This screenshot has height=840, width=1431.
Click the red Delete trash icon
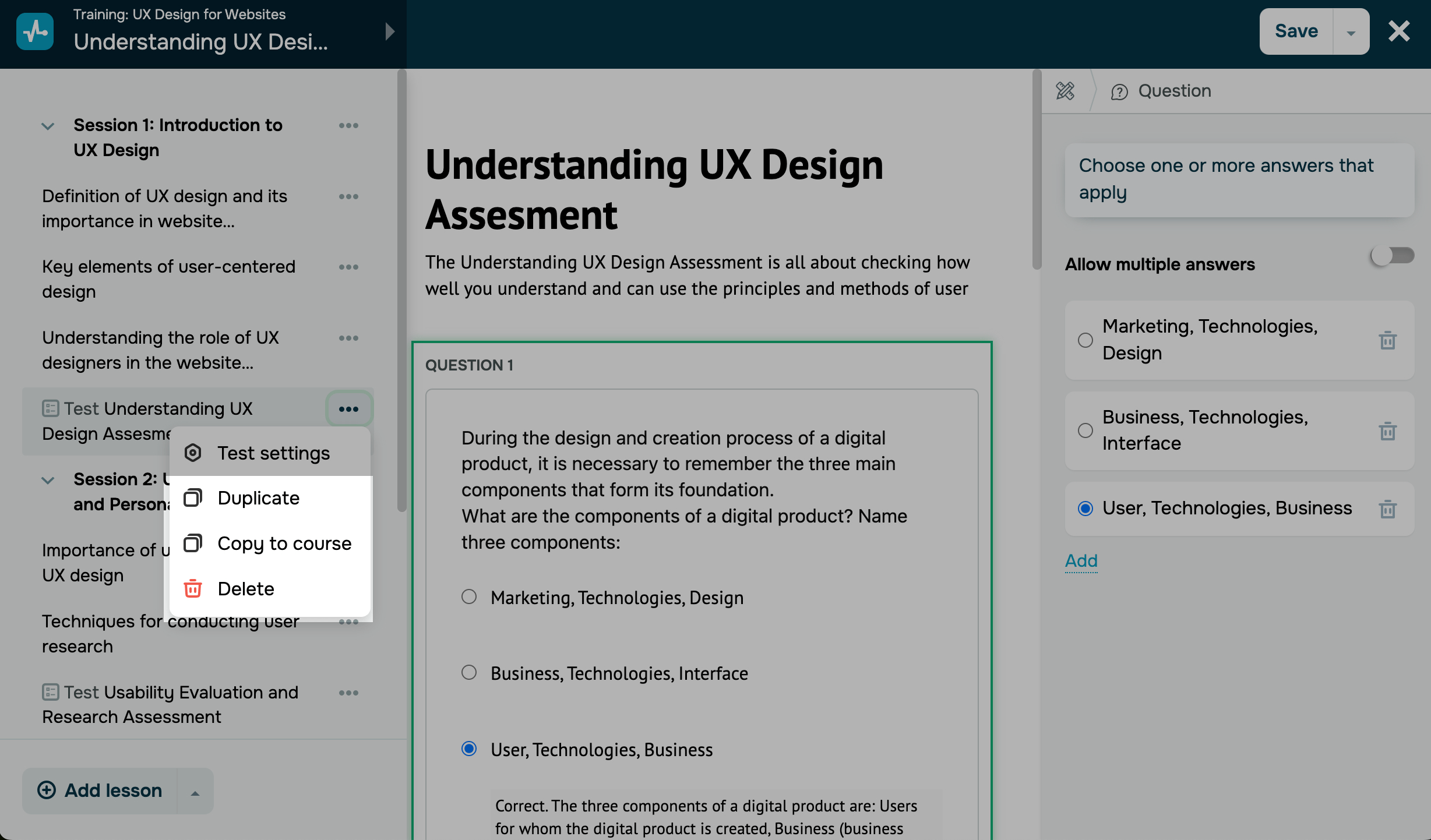[x=193, y=589]
